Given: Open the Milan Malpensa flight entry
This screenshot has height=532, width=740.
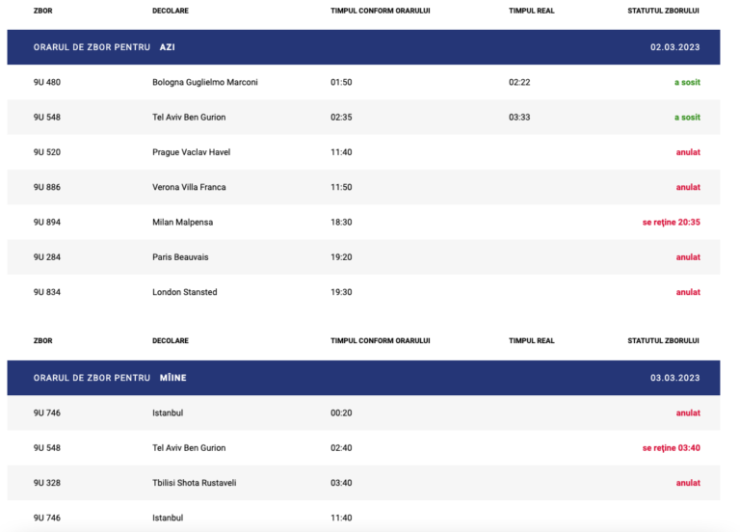Looking at the screenshot, I should pyautogui.click(x=182, y=222).
